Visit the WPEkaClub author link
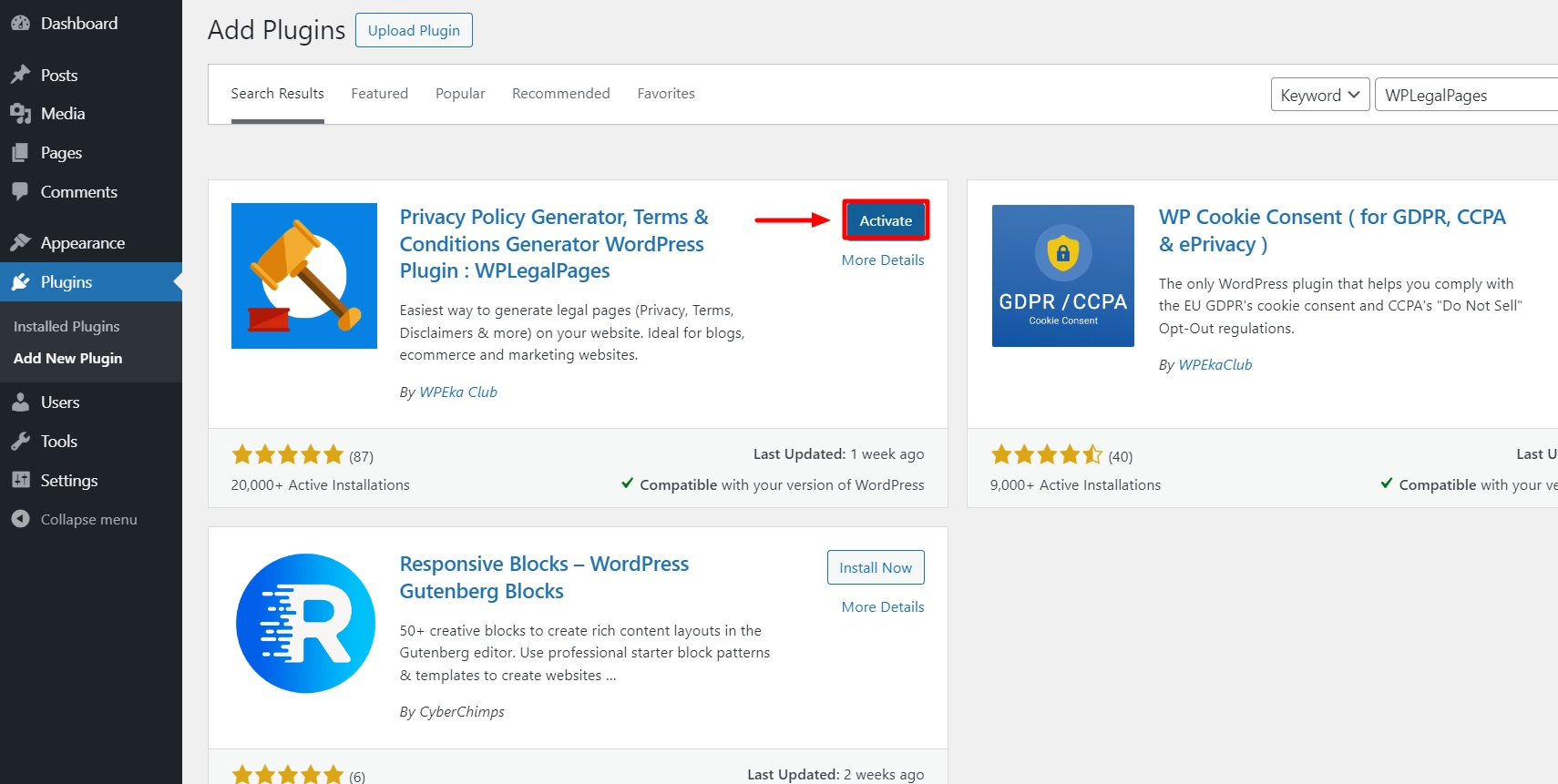This screenshot has height=784, width=1558. (1215, 364)
